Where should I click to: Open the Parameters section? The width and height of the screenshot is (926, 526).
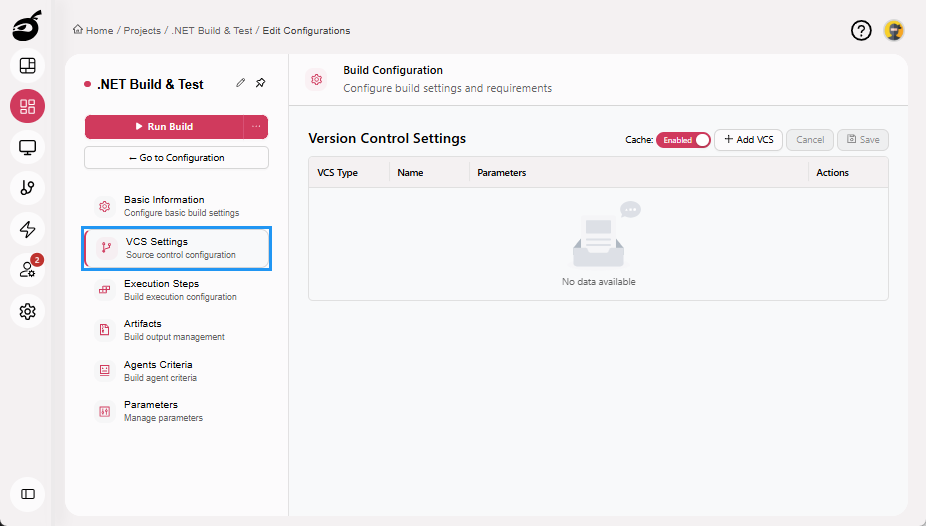[177, 411]
